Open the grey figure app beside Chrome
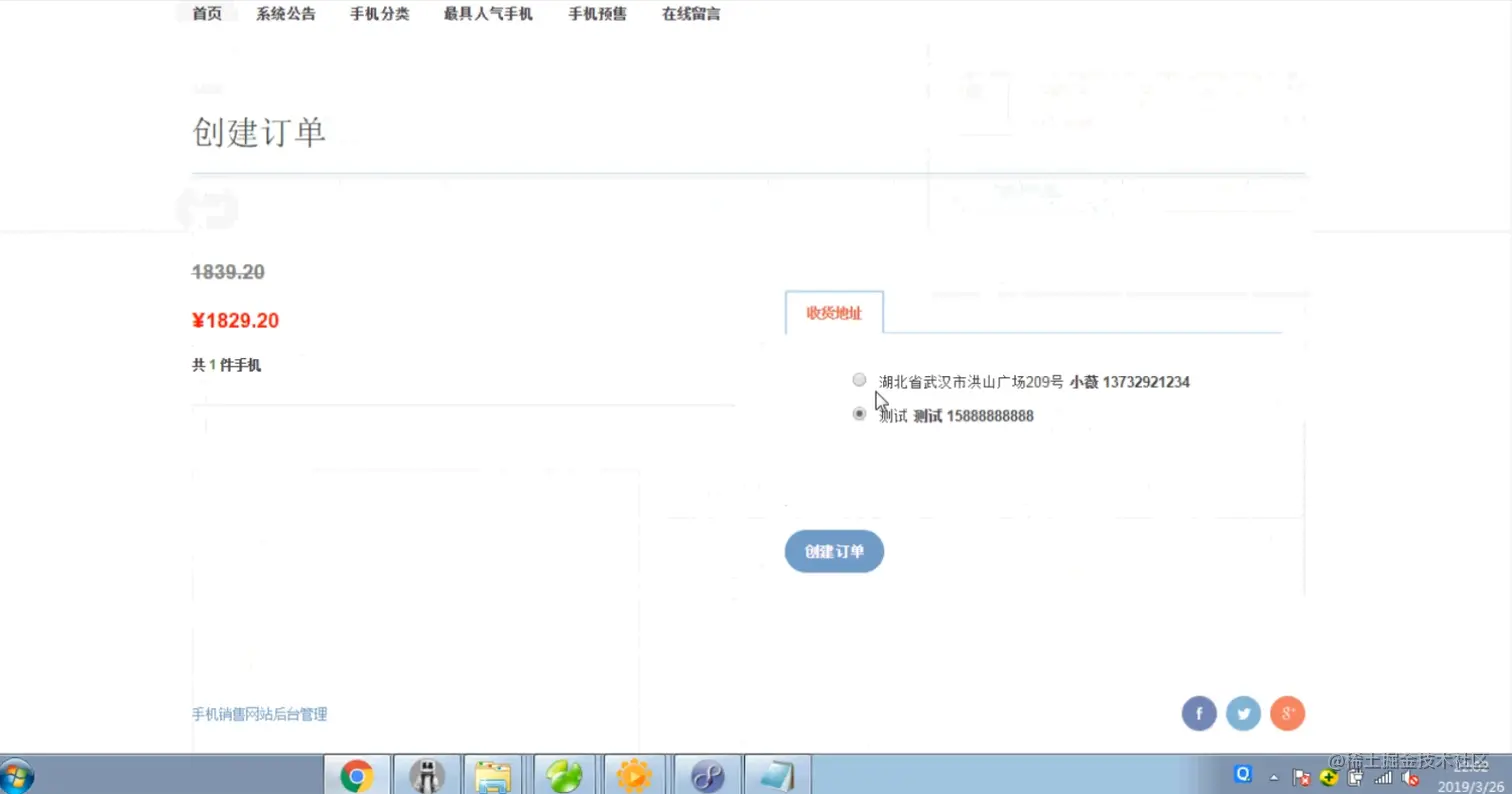This screenshot has width=1512, height=794. (x=427, y=776)
